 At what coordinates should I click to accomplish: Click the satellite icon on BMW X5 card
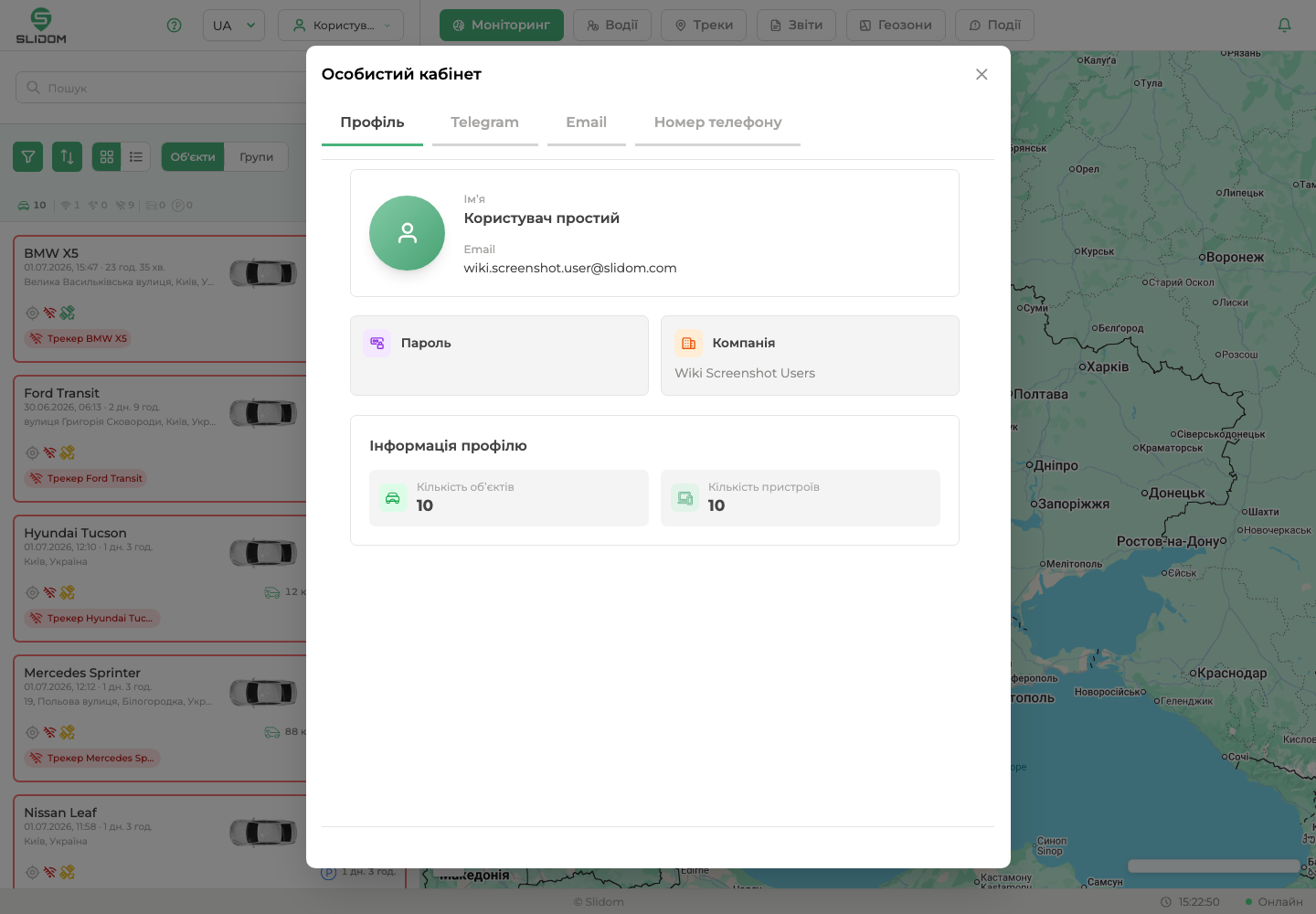pyautogui.click(x=68, y=313)
